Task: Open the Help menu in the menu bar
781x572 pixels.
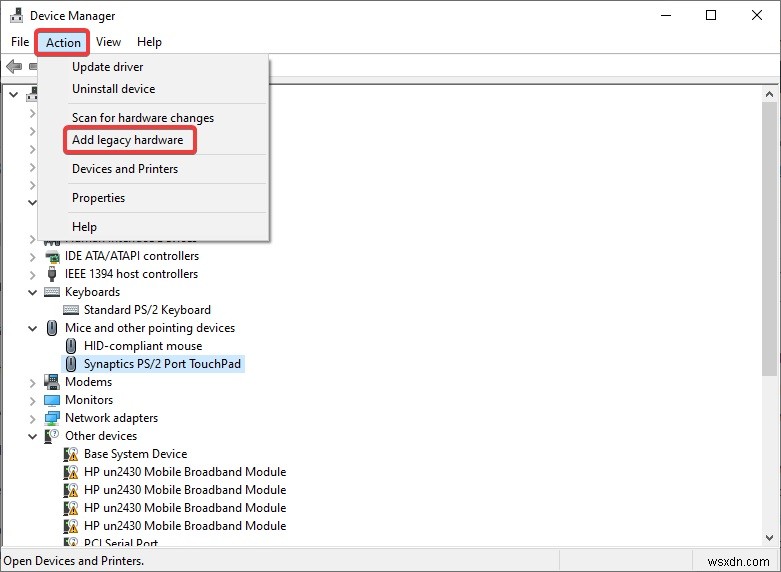Action: (149, 42)
